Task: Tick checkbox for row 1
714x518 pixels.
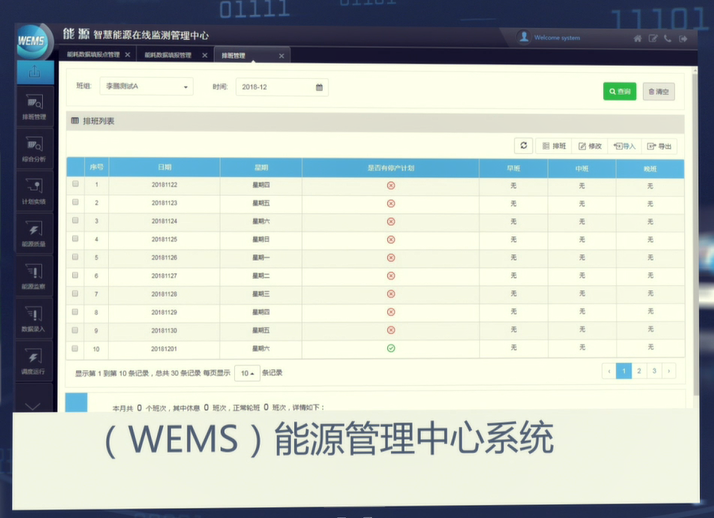Action: click(75, 184)
